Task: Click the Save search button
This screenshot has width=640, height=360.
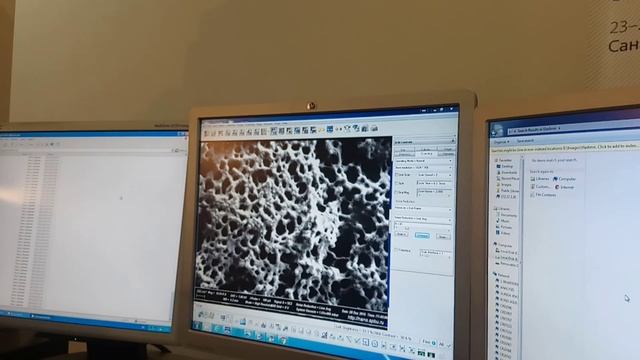Action: click(x=525, y=140)
